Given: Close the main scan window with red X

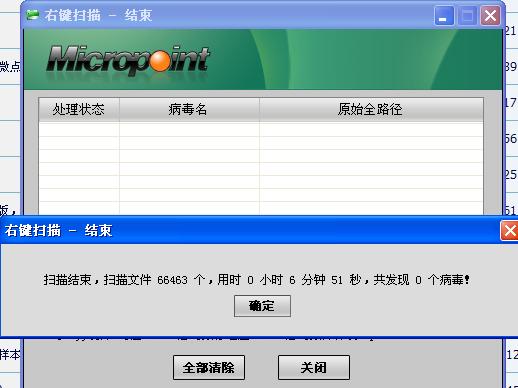Looking at the screenshot, I should pos(490,16).
